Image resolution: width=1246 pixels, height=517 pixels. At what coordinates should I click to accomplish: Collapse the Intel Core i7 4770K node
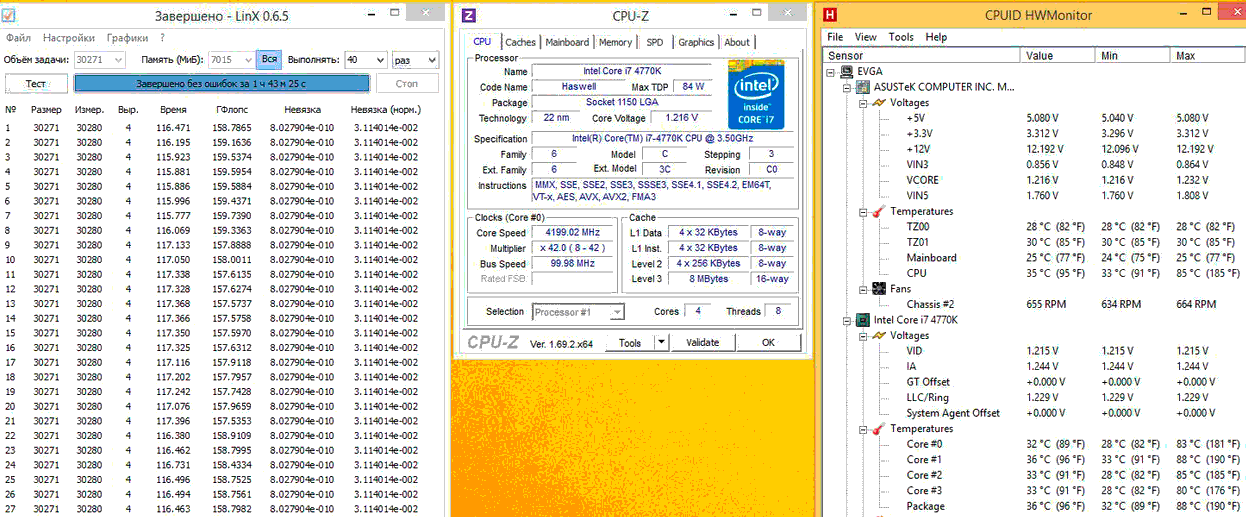(848, 320)
